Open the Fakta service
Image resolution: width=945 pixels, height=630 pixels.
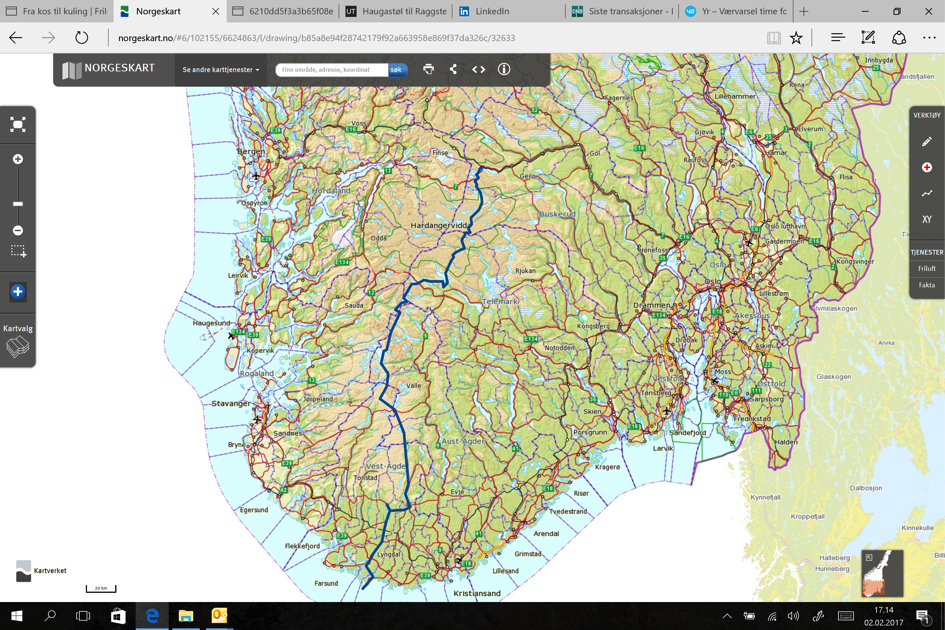(x=926, y=285)
